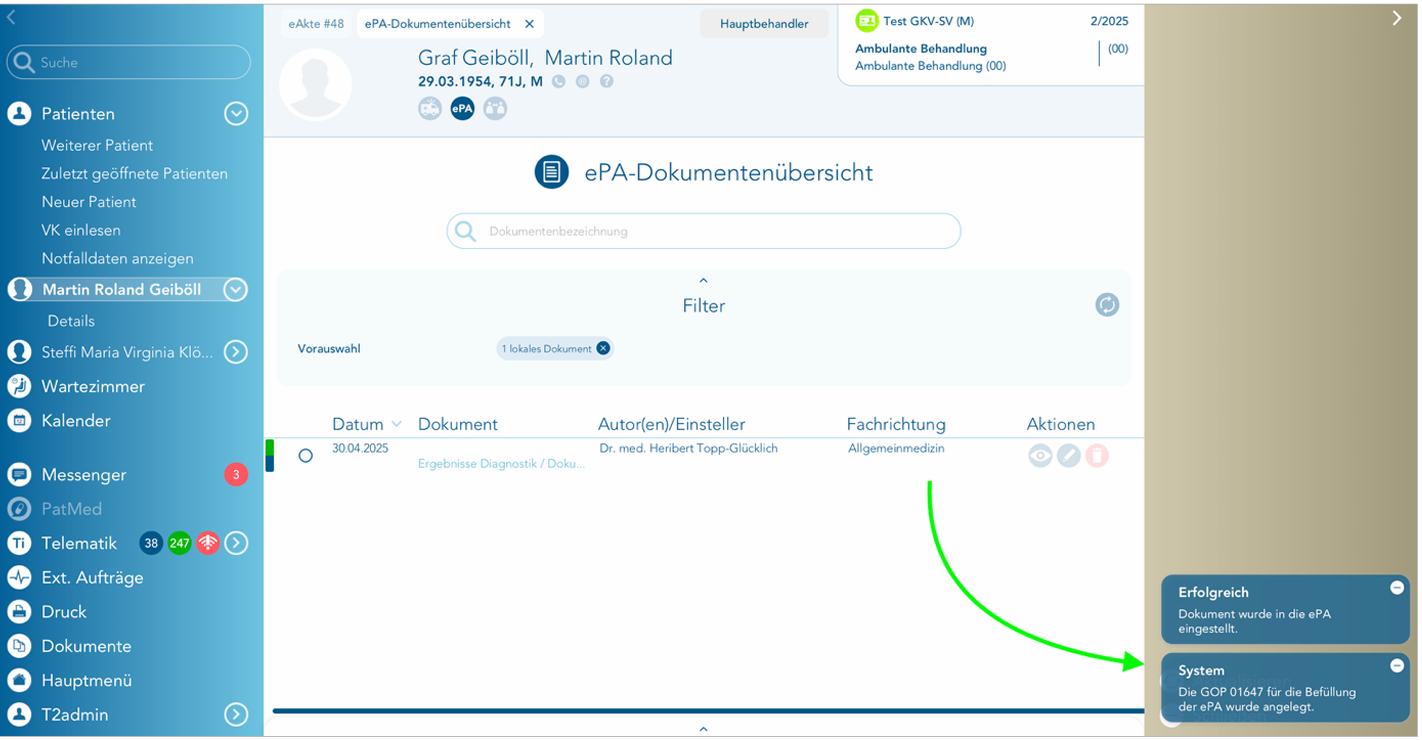1422x740 pixels.
Task: Open the 'Ergebnisse Diagnostik' document link
Action: pos(501,464)
